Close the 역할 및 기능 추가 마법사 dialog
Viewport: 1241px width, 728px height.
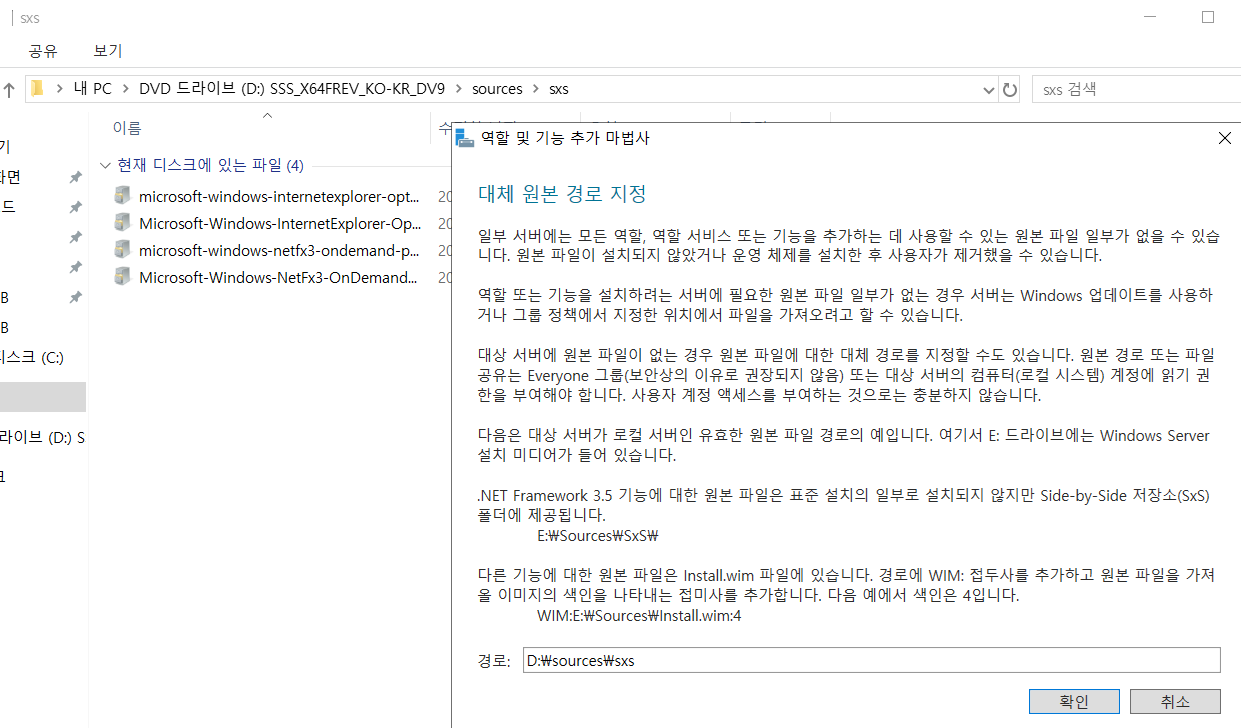point(1224,138)
